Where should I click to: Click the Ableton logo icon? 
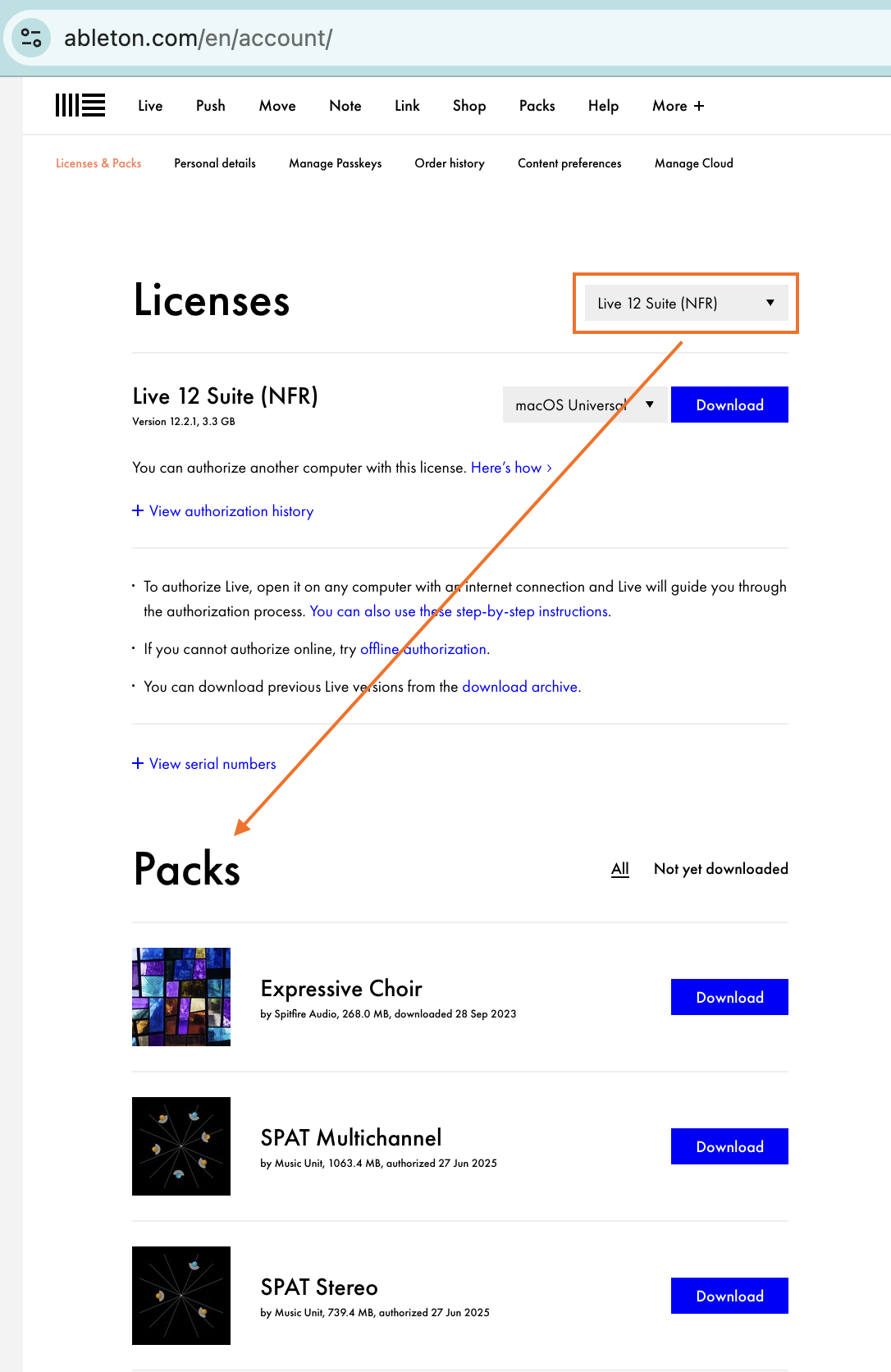80,106
